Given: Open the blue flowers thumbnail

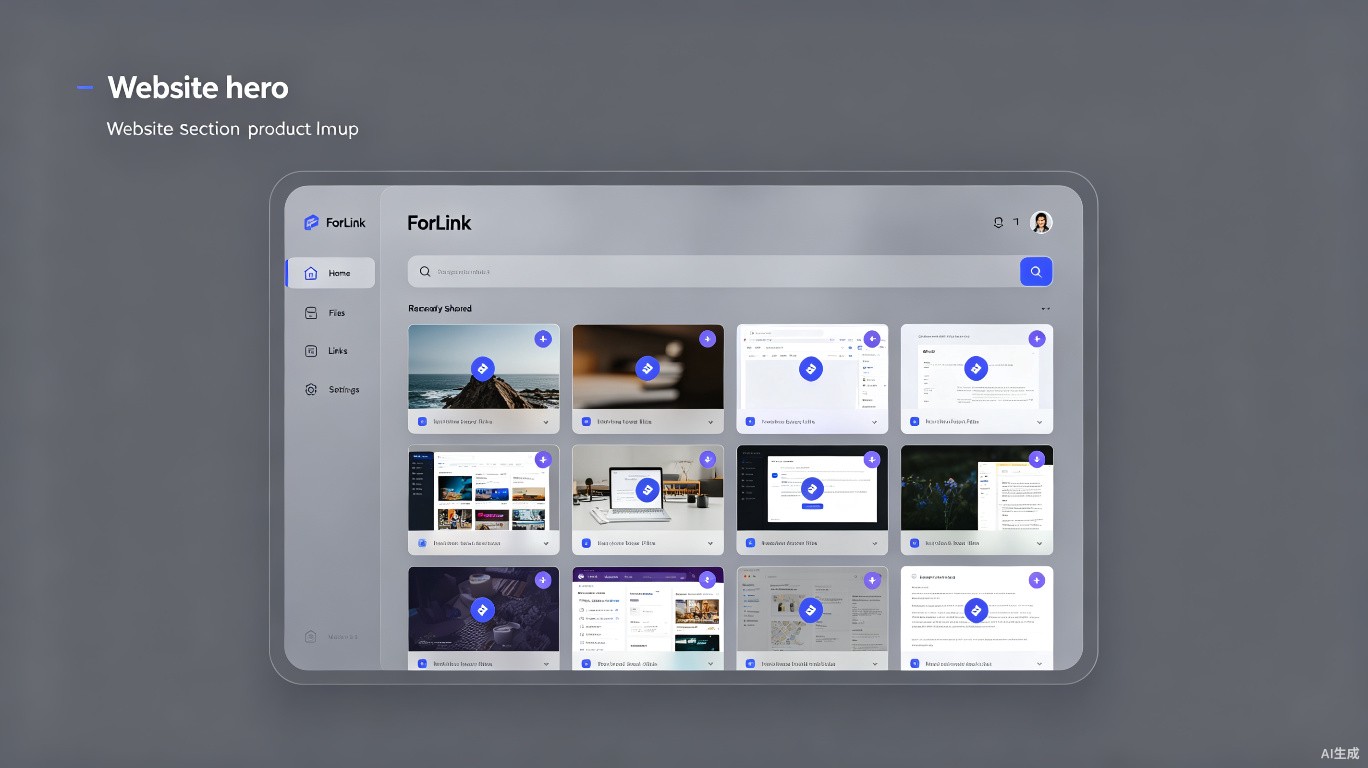Looking at the screenshot, I should click(977, 488).
